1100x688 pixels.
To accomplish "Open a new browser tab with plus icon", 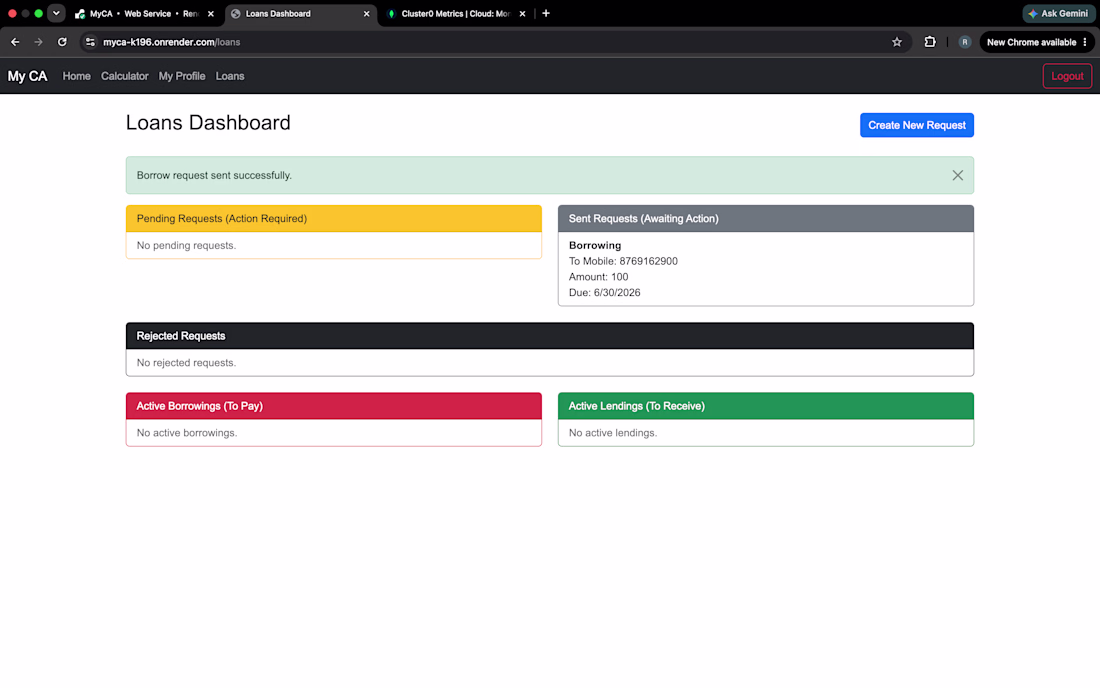I will click(546, 13).
